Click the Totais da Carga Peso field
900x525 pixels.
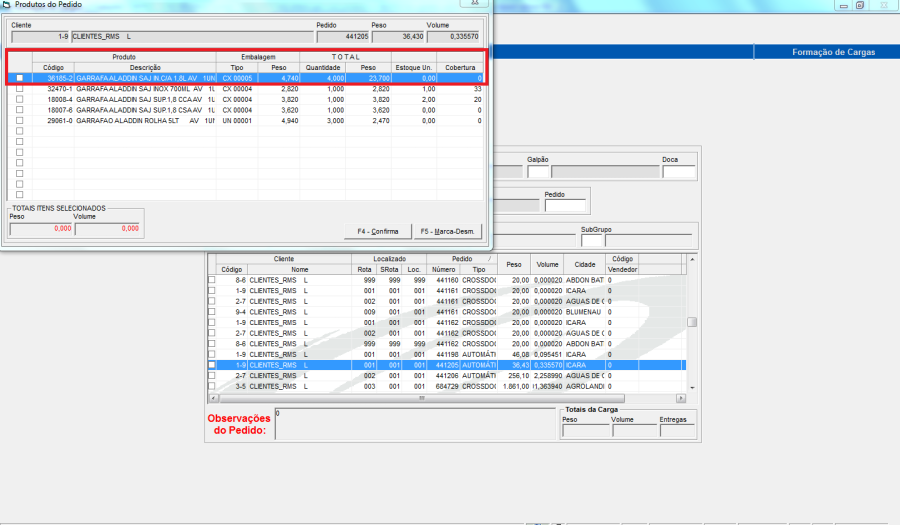(x=585, y=430)
